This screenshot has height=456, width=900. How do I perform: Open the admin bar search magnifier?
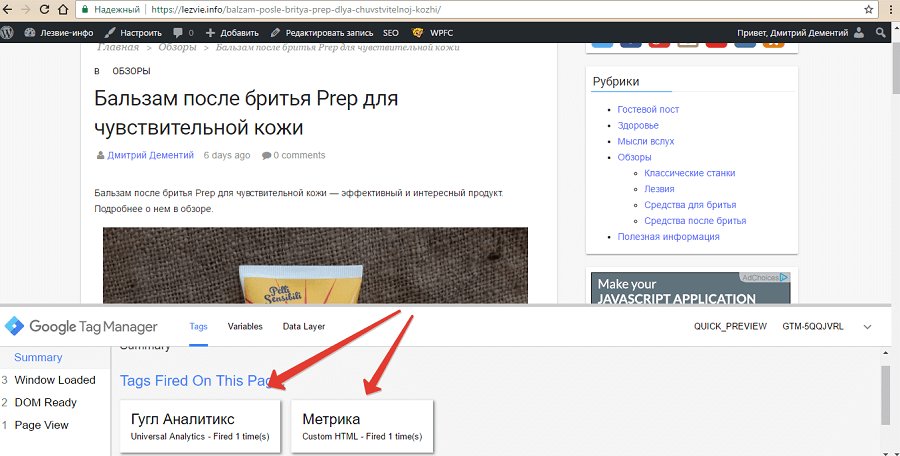tap(881, 32)
